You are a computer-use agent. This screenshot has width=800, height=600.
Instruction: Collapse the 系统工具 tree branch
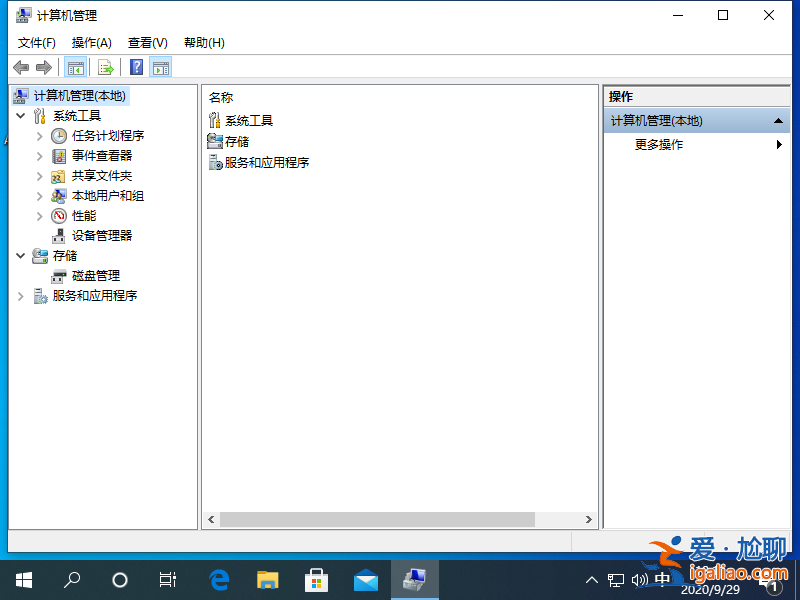[22, 115]
